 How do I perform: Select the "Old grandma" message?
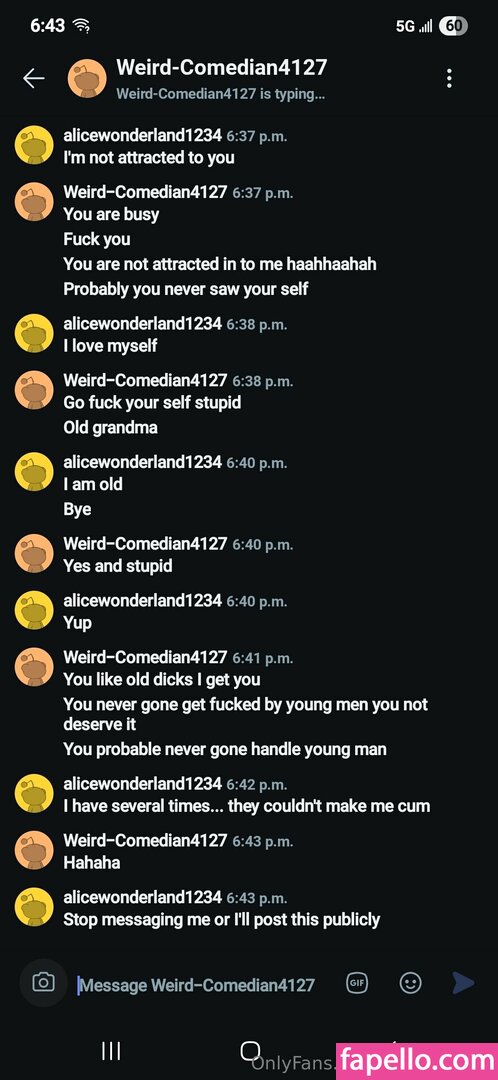tap(110, 427)
